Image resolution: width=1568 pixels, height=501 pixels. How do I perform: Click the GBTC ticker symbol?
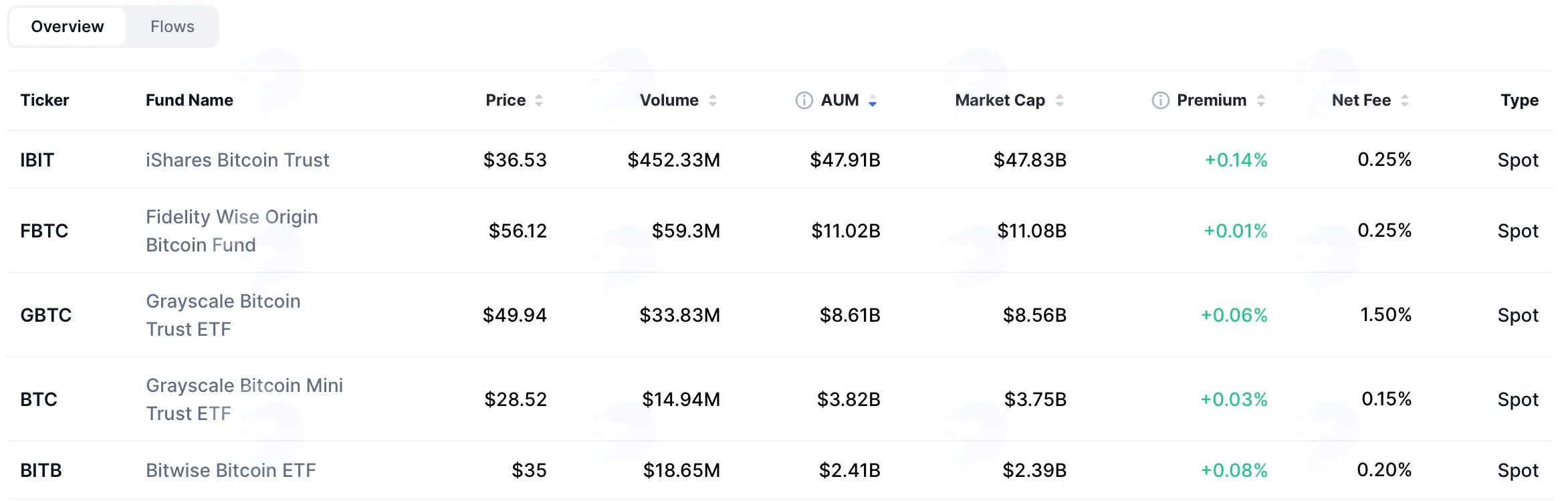pyautogui.click(x=45, y=315)
